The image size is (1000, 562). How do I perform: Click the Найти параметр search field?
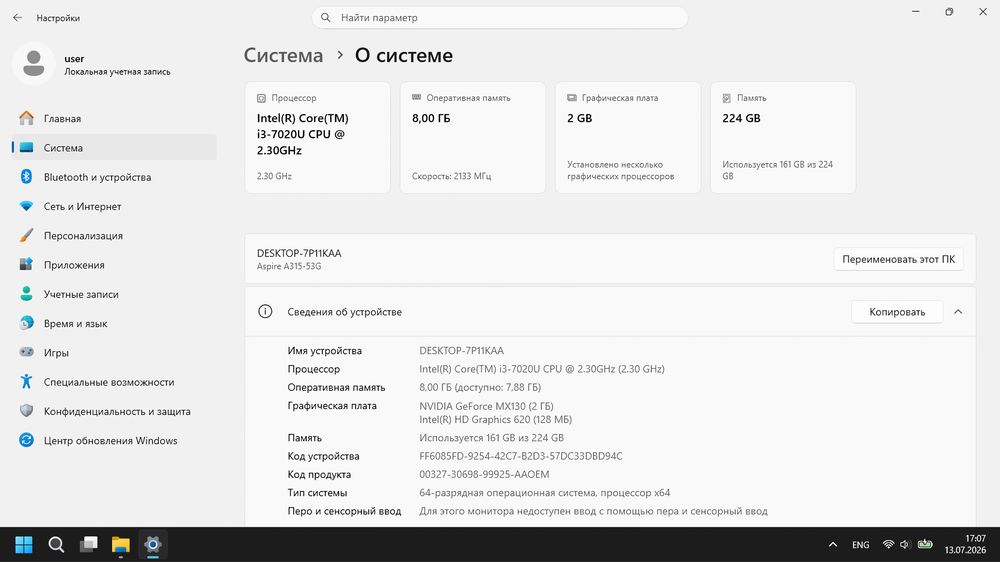pyautogui.click(x=499, y=18)
